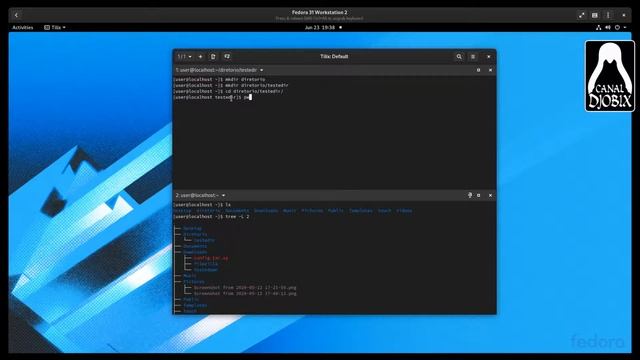Click the back arrow in the Fedora 31 Workstation bar
Viewport: 640px width, 360px height.
click(16, 15)
